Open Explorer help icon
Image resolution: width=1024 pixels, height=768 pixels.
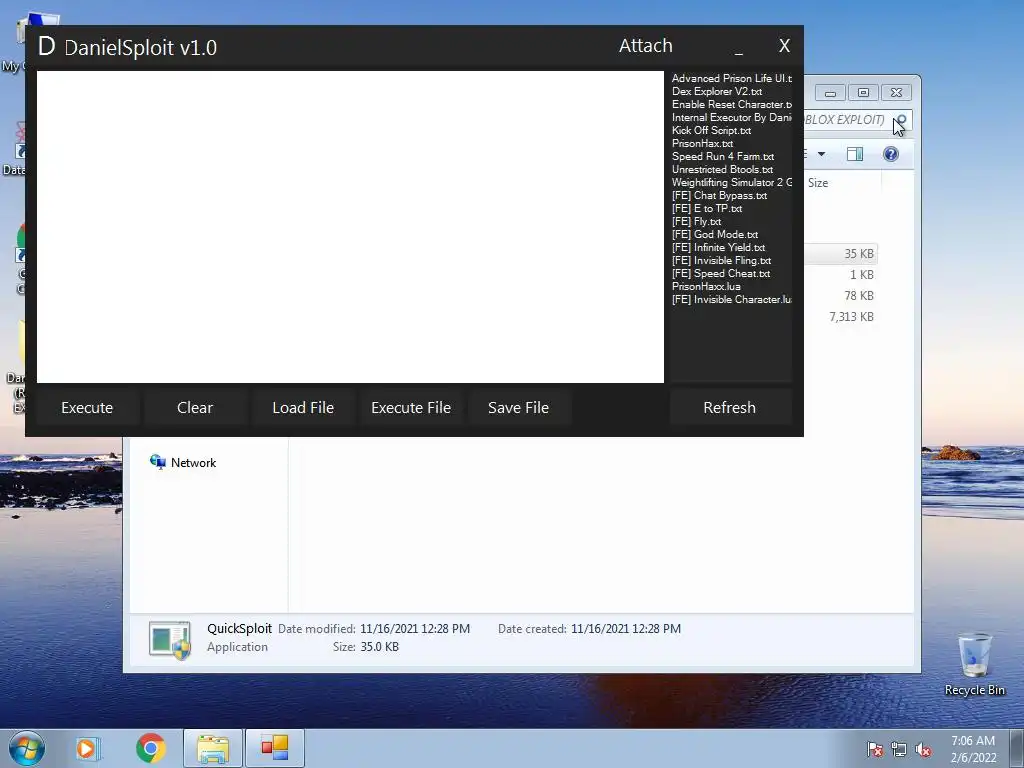pos(891,154)
